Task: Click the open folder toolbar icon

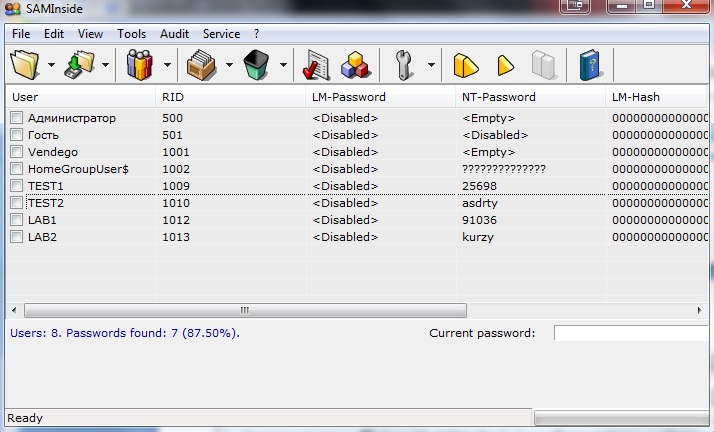Action: 25,65
